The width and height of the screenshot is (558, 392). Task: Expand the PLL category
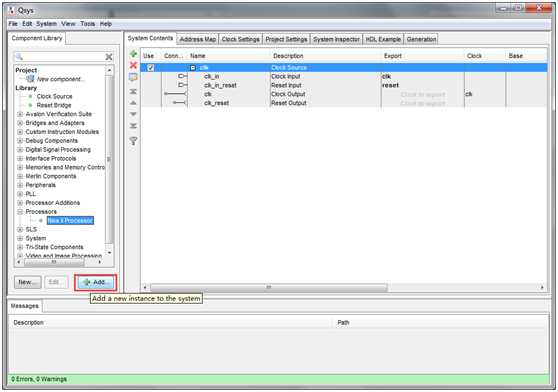pos(20,194)
